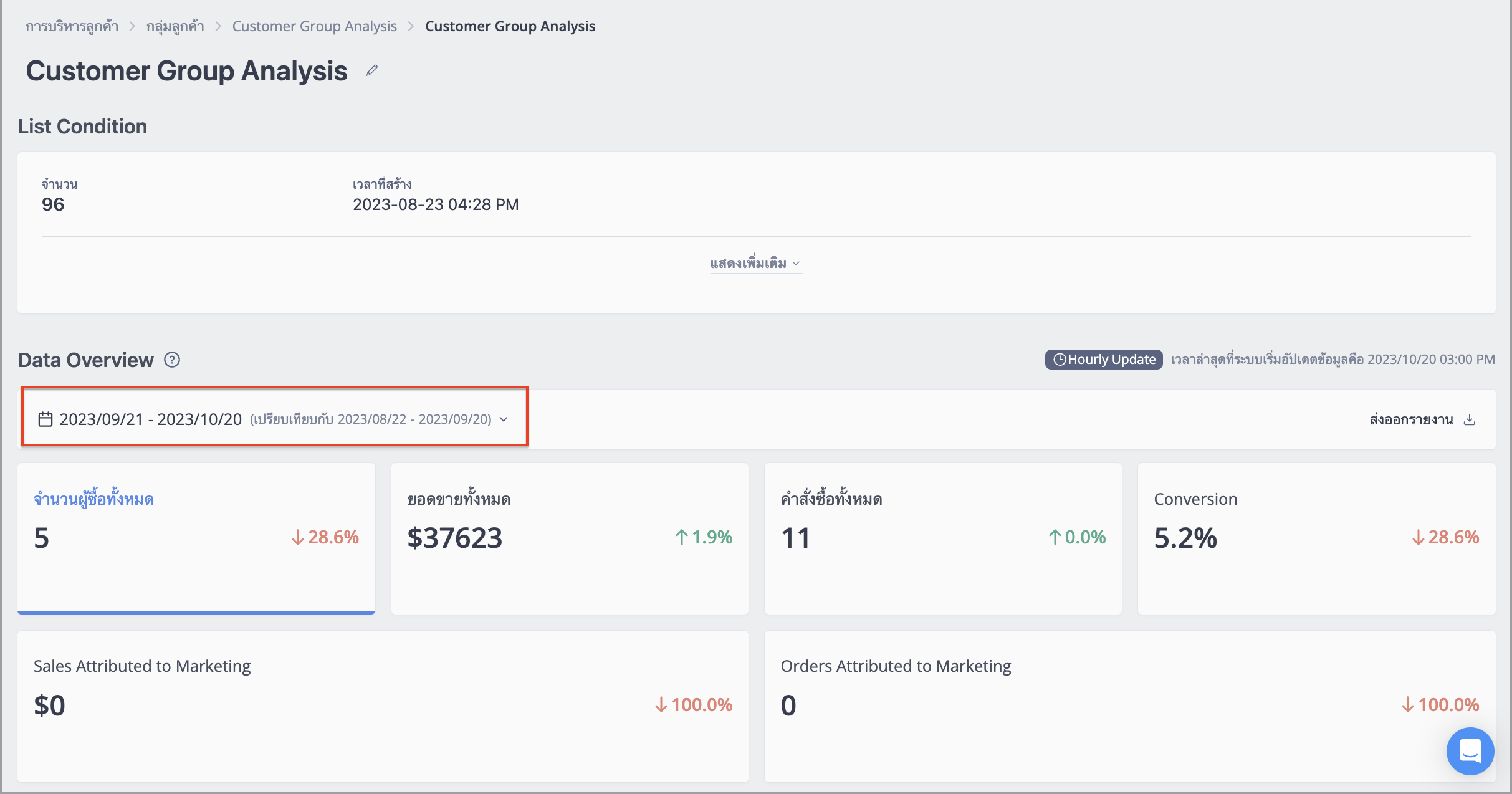Screen dimensions: 1512x794
Task: Select the ยอดขายทั้งหมด $37623 card
Action: pos(570,538)
